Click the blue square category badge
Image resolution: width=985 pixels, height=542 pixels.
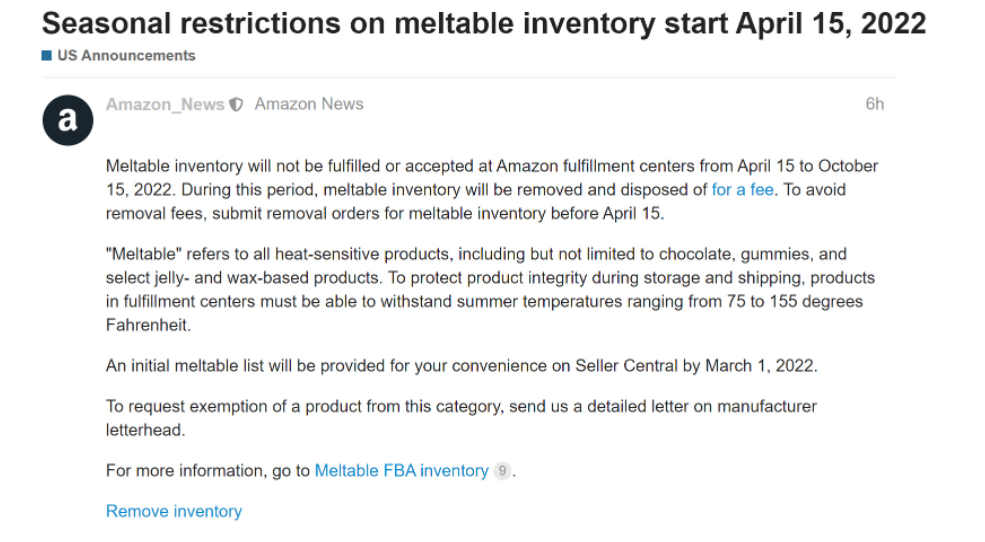tap(46, 56)
